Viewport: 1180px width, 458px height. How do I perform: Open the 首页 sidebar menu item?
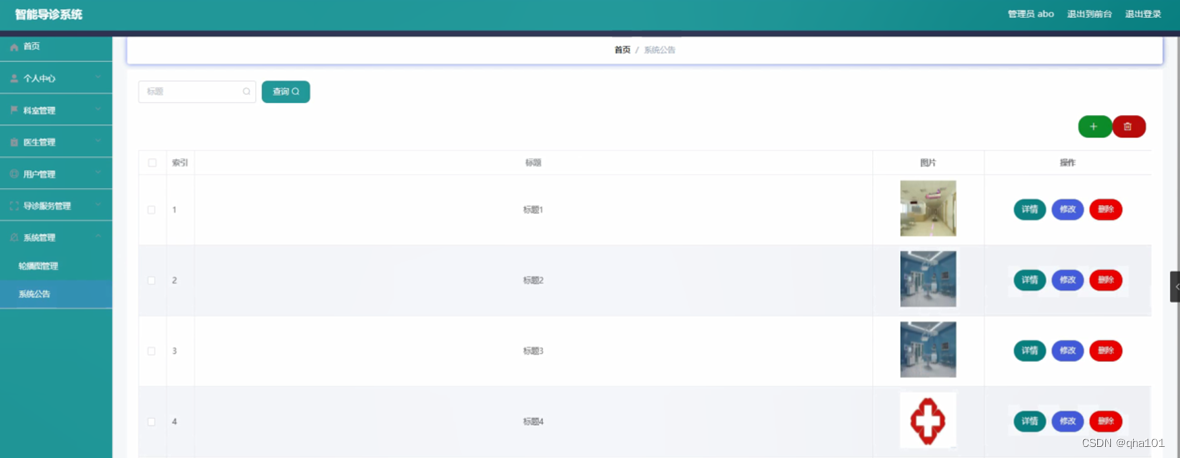56,47
